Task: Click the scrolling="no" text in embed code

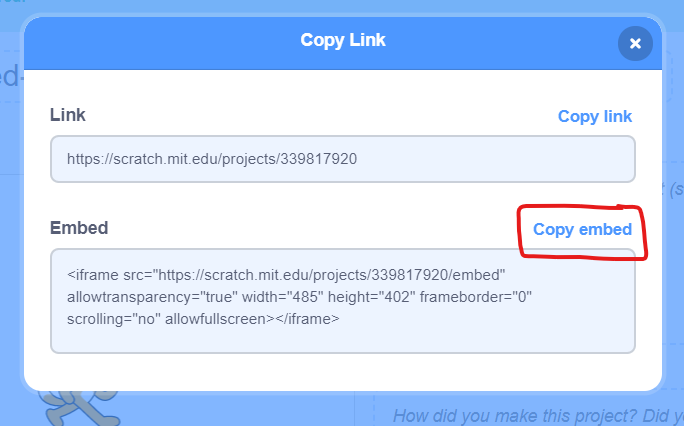Action: (x=114, y=319)
